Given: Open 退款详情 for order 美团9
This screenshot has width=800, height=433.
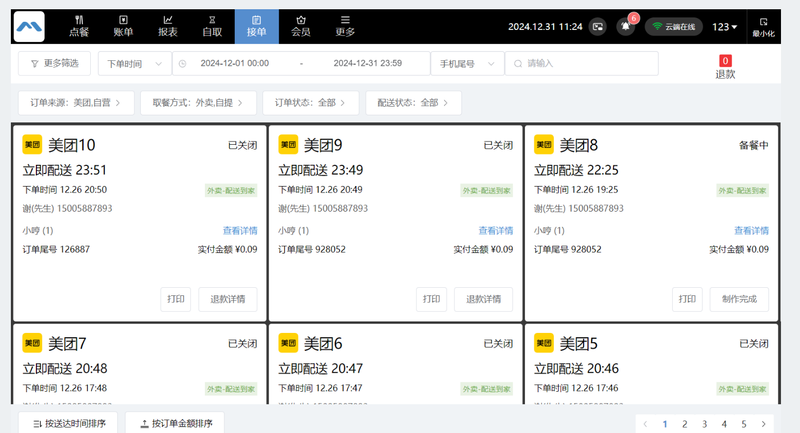Looking at the screenshot, I should 483,299.
